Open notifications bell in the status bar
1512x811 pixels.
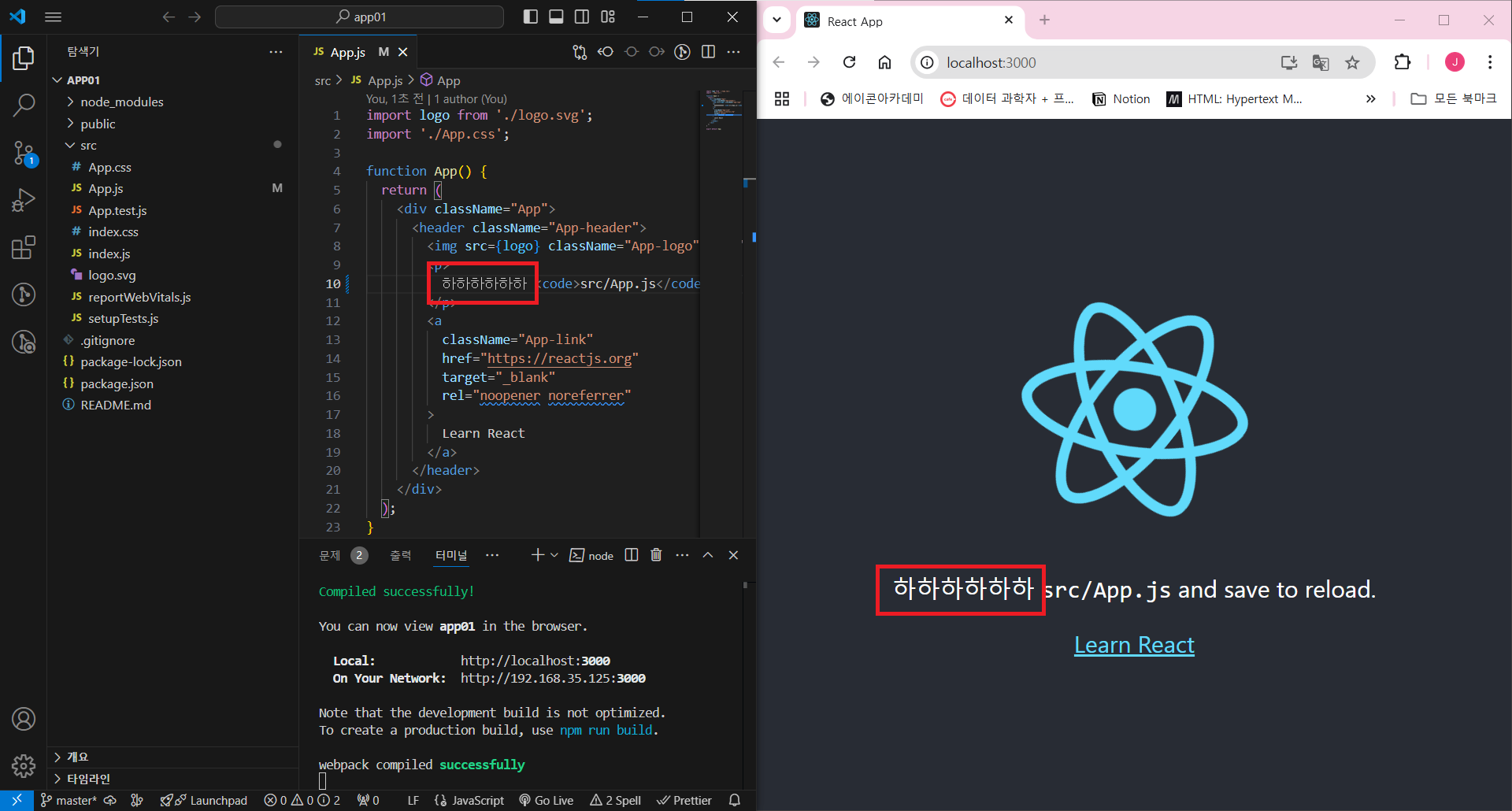(735, 800)
